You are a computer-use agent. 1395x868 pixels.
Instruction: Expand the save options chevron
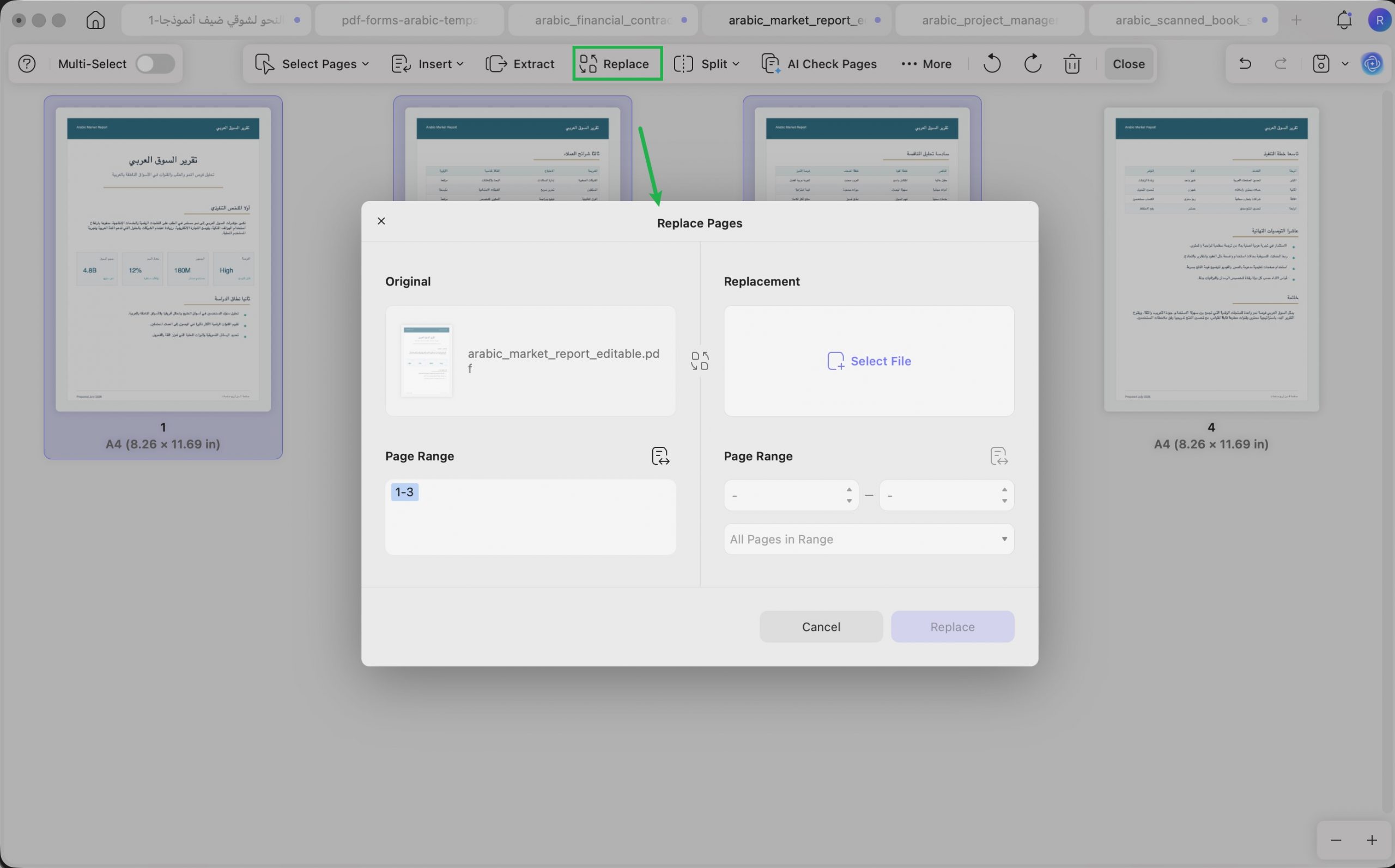[x=1345, y=64]
